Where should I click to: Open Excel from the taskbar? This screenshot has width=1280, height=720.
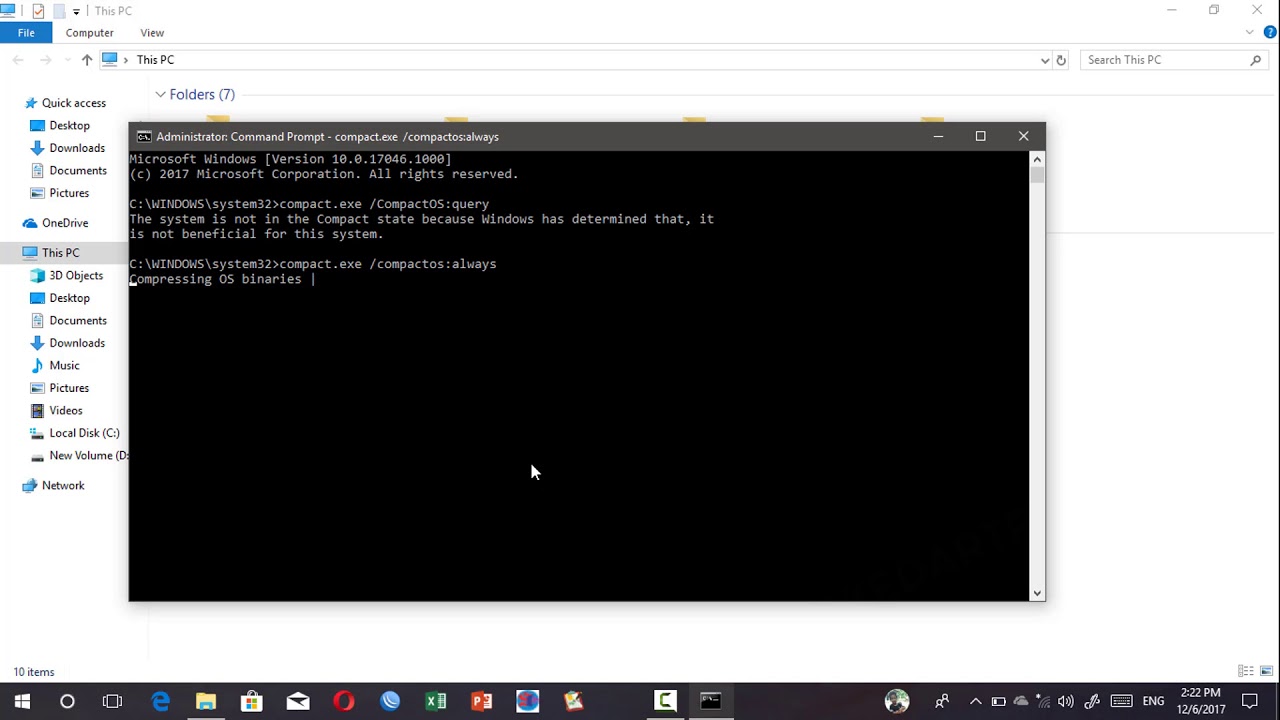pyautogui.click(x=436, y=701)
